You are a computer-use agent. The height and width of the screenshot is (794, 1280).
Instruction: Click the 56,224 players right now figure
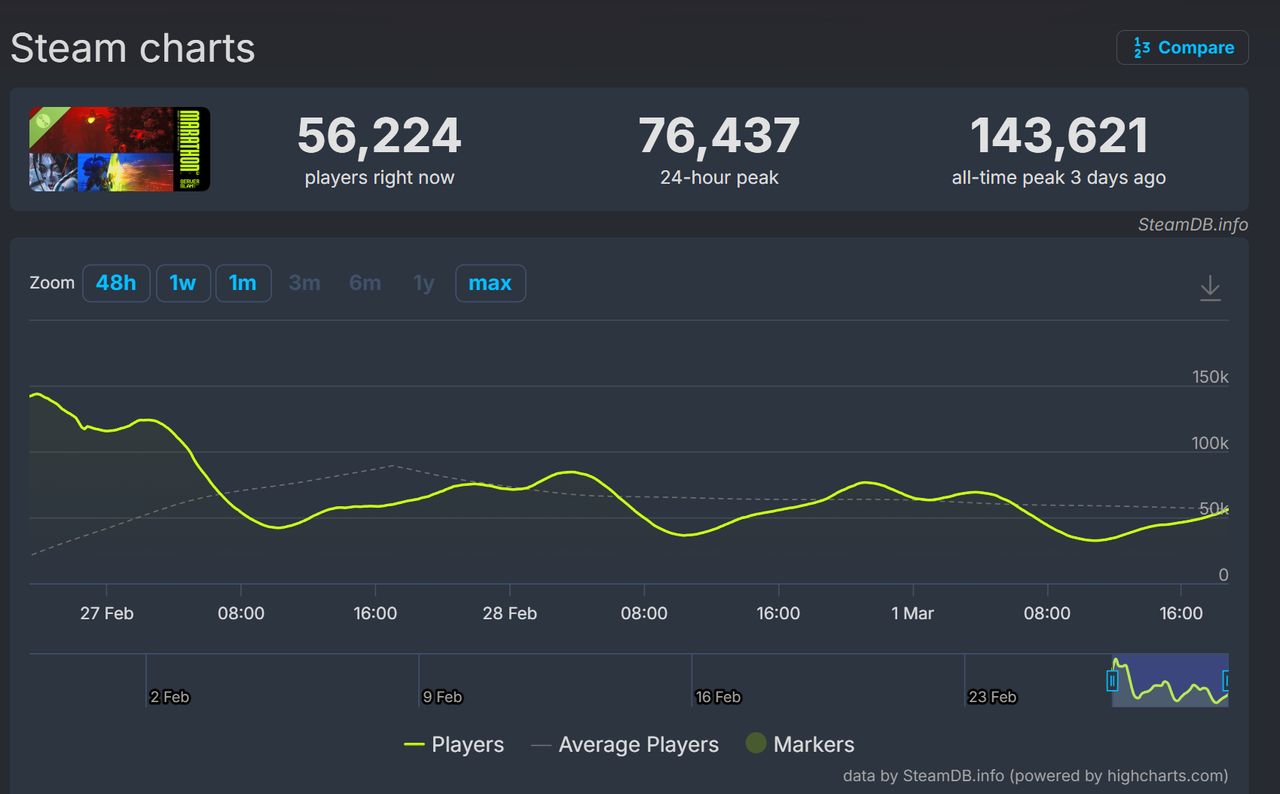click(379, 136)
